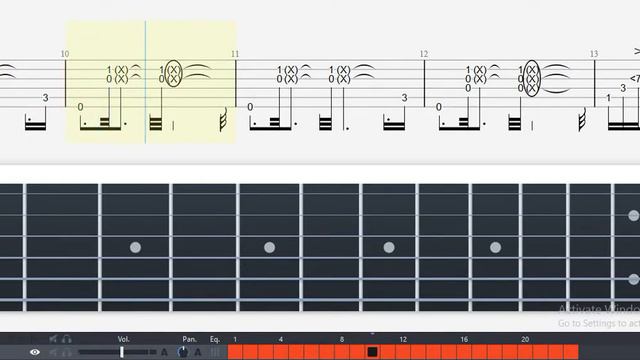Toggle volume automation A button

[164, 352]
